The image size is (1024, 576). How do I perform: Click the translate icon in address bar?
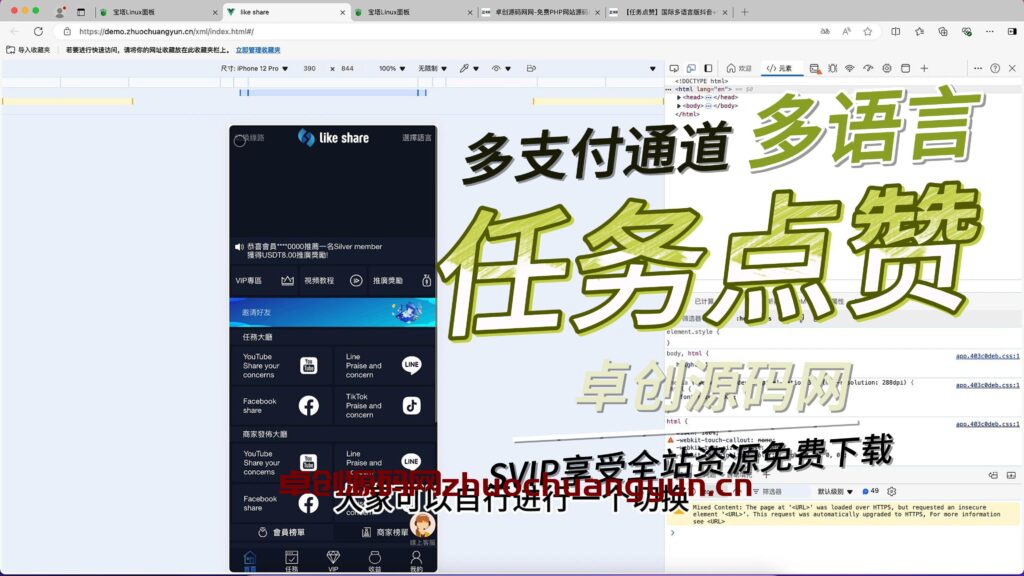tap(825, 31)
